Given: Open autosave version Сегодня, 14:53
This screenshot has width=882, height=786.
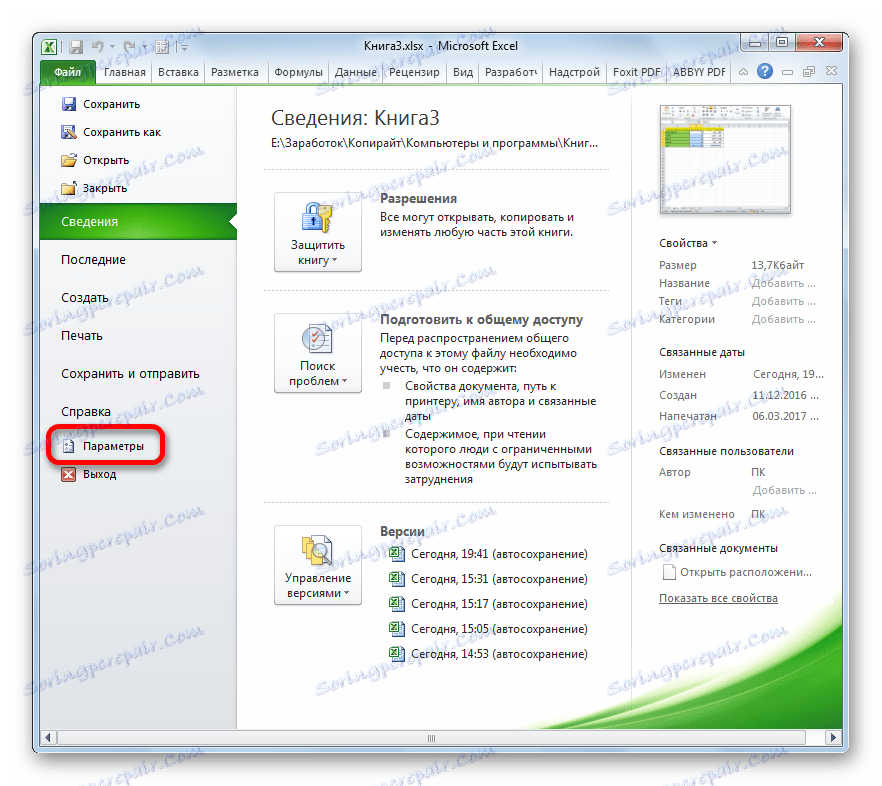Looking at the screenshot, I should point(488,654).
